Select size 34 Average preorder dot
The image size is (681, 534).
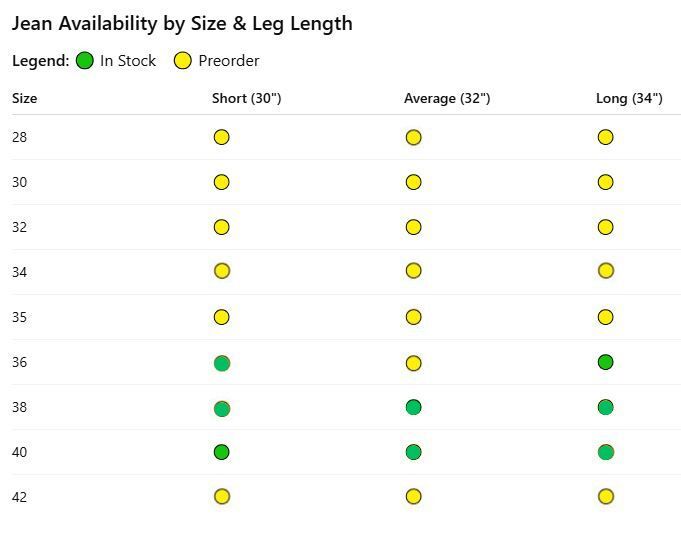pyautogui.click(x=413, y=271)
